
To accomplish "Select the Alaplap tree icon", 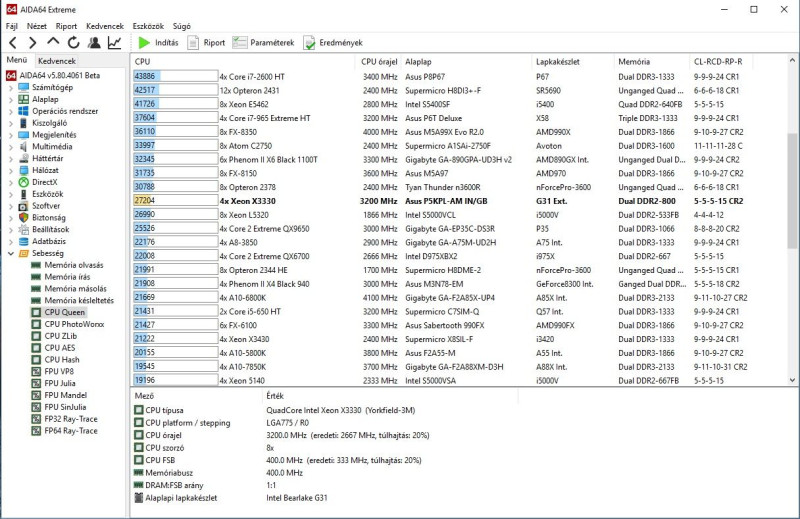I will 23,99.
